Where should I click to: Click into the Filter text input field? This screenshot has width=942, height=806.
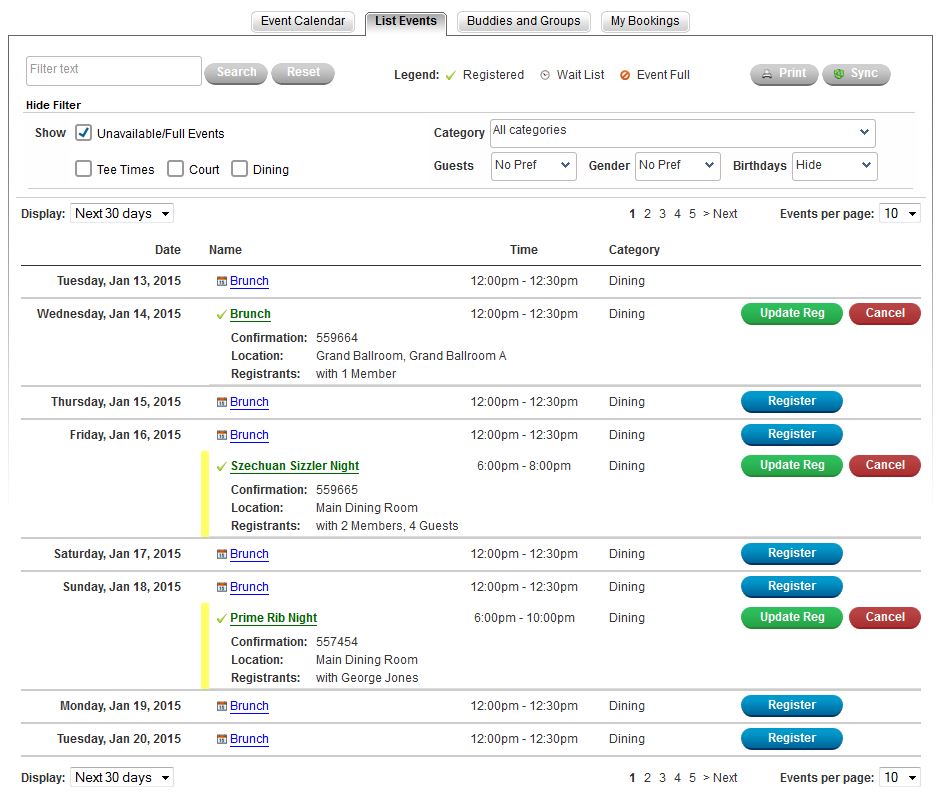(113, 70)
